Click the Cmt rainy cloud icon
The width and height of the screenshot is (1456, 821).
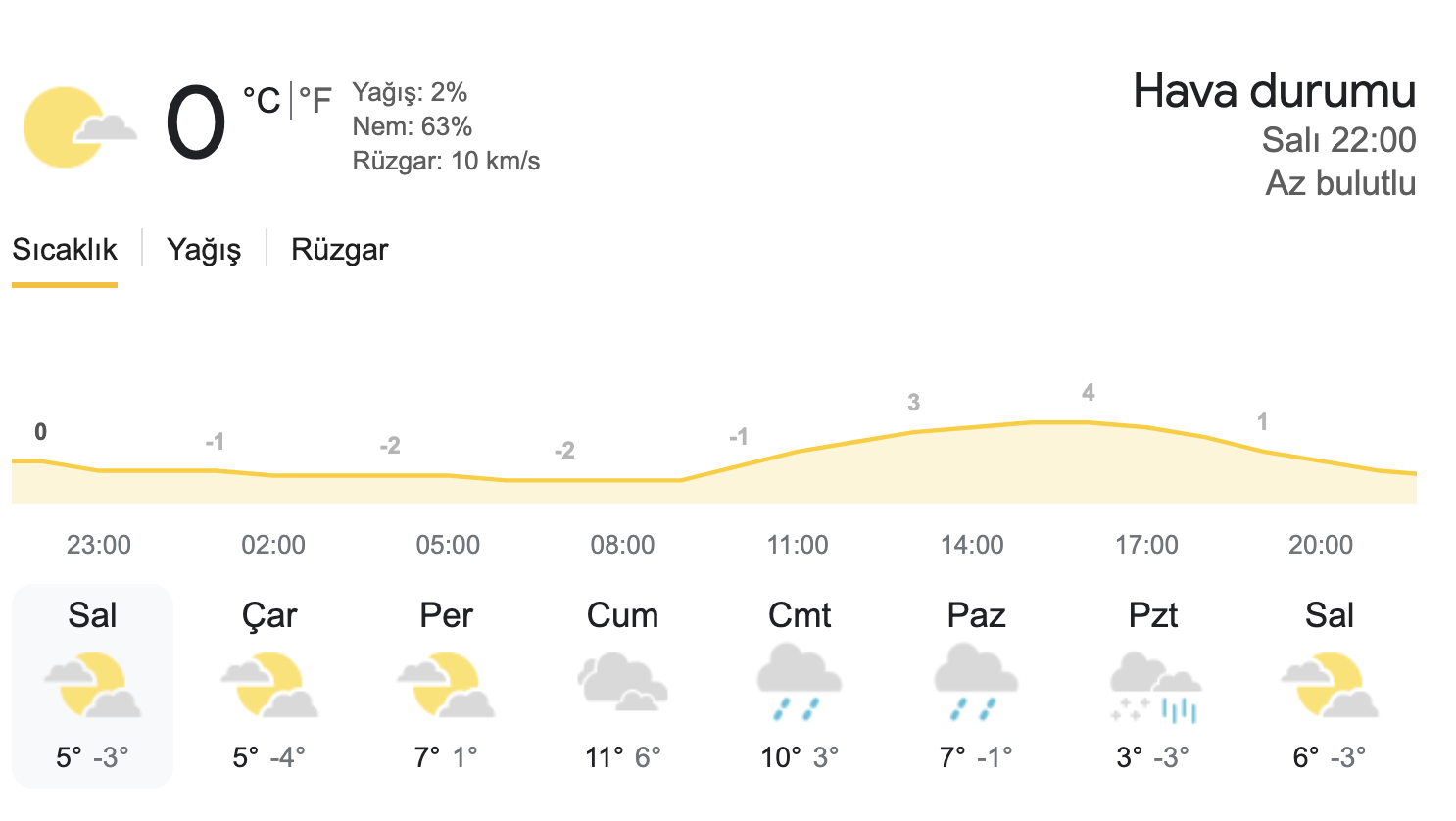pos(800,682)
